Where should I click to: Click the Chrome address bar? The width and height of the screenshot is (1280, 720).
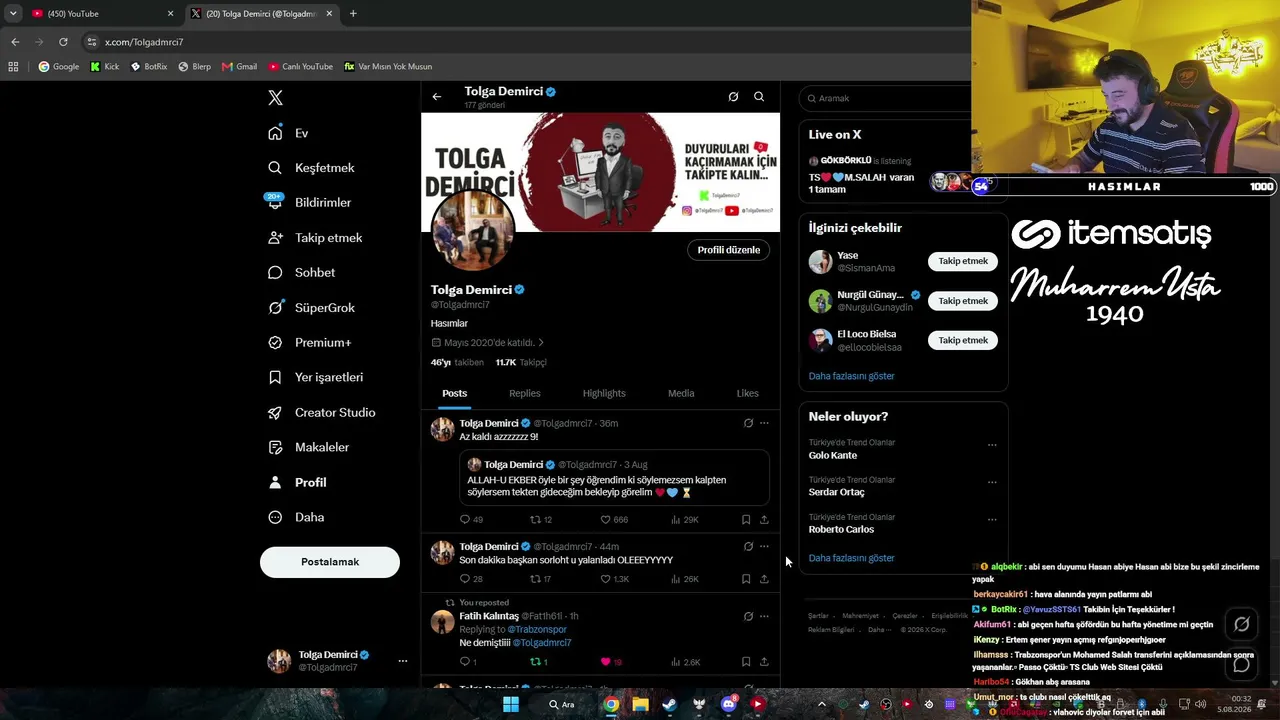(520, 42)
